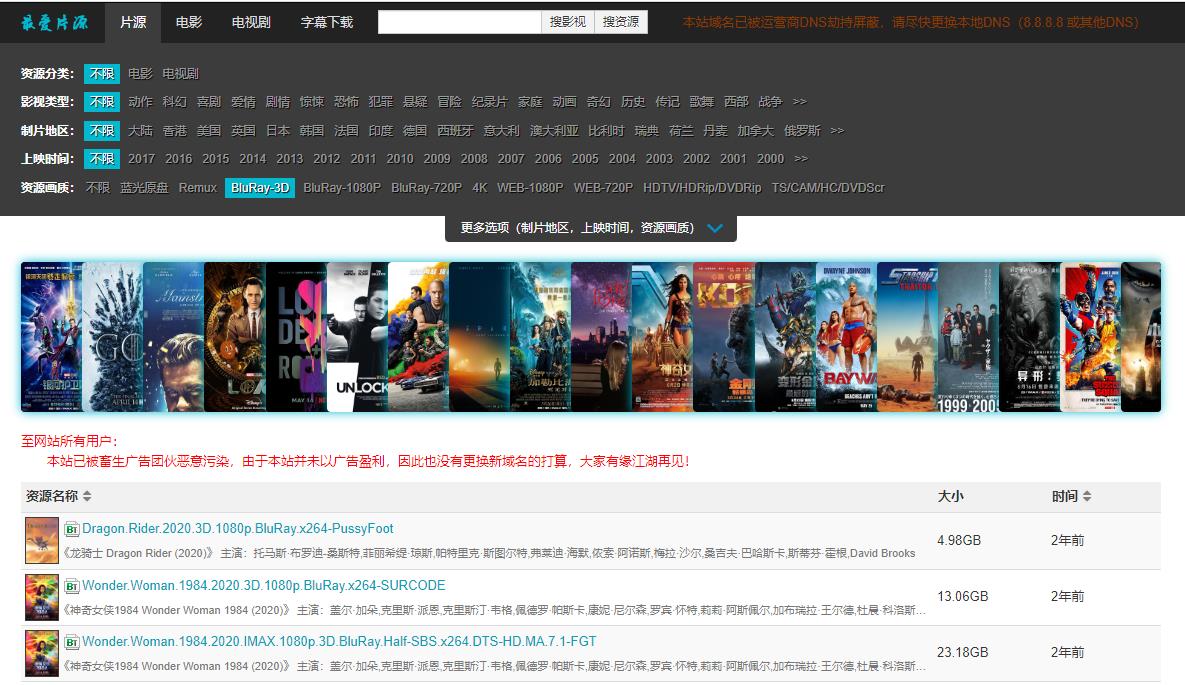This screenshot has width=1185, height=685.
Task: Open the carousel poster showing 1999
Action: point(969,337)
